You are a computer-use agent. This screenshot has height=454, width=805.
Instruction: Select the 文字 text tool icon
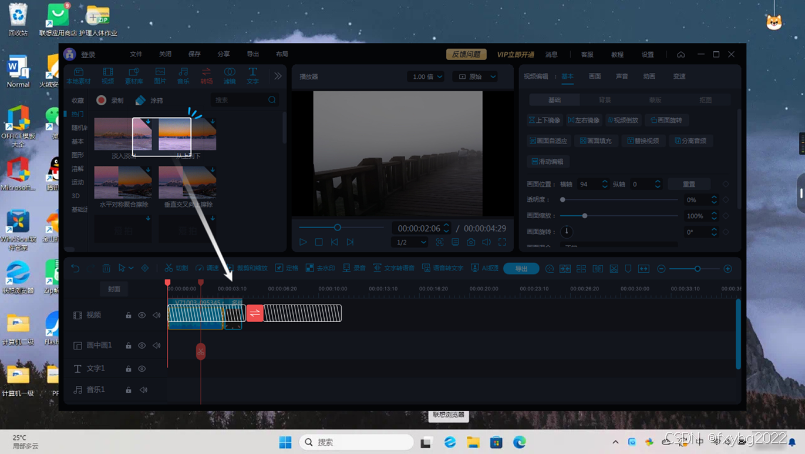(252, 76)
